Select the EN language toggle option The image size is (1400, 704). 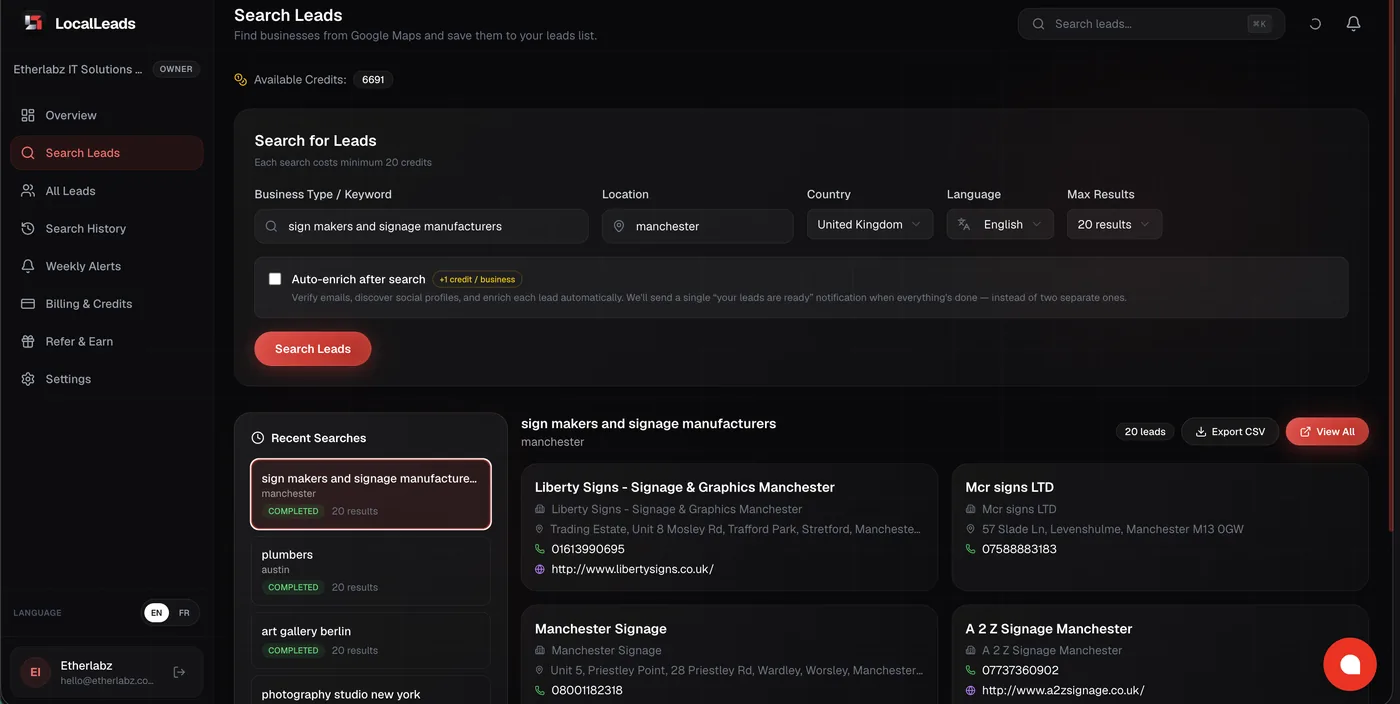tap(157, 613)
